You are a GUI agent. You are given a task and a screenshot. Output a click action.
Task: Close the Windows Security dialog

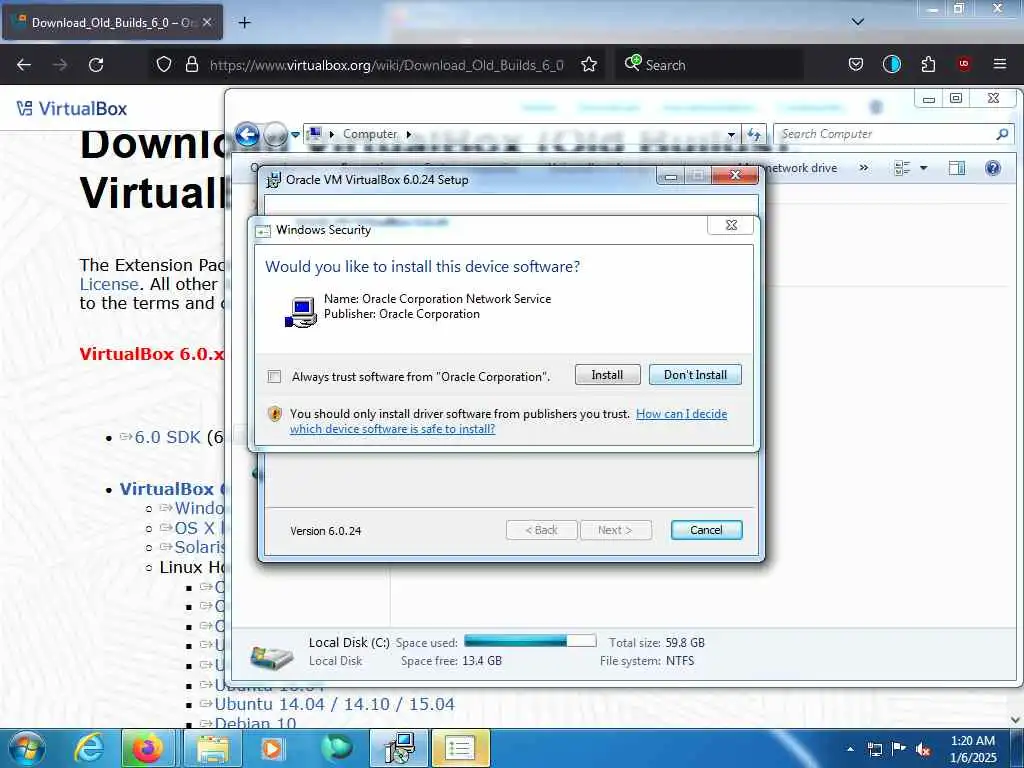731,225
